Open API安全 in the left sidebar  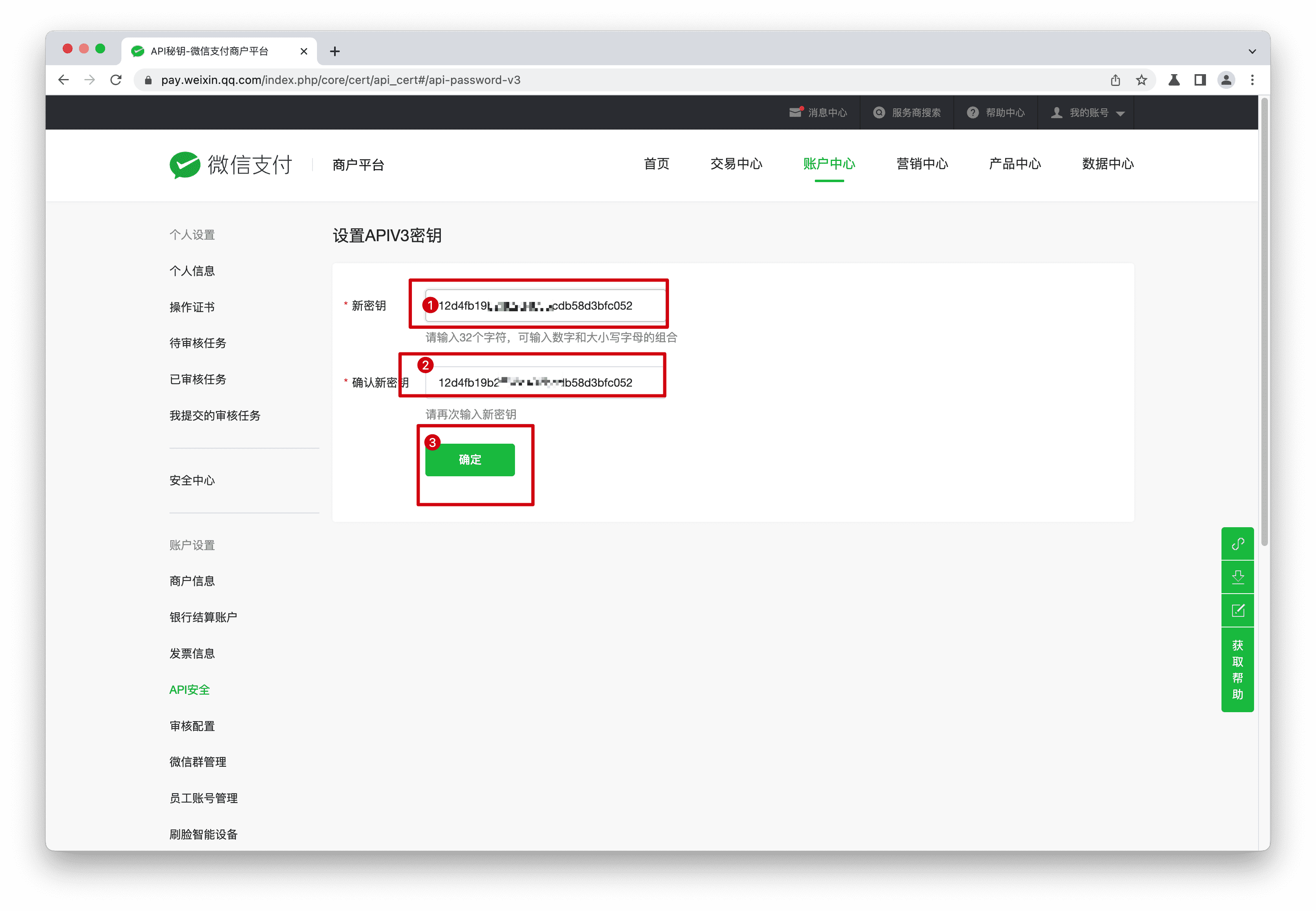click(189, 689)
